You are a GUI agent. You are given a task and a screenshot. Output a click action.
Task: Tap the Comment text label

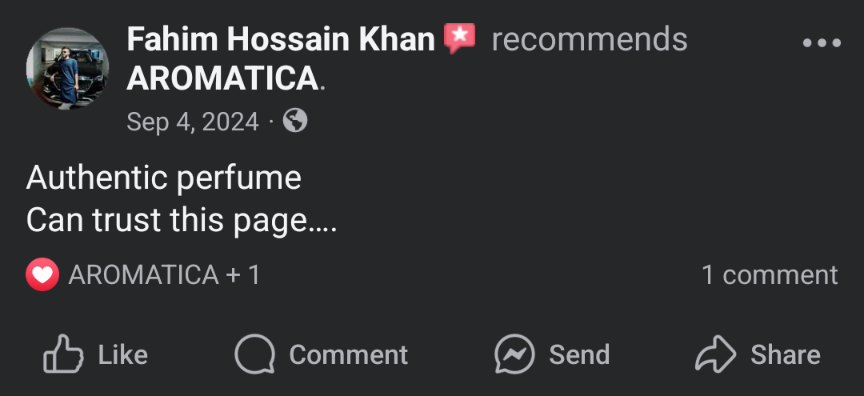pos(348,355)
